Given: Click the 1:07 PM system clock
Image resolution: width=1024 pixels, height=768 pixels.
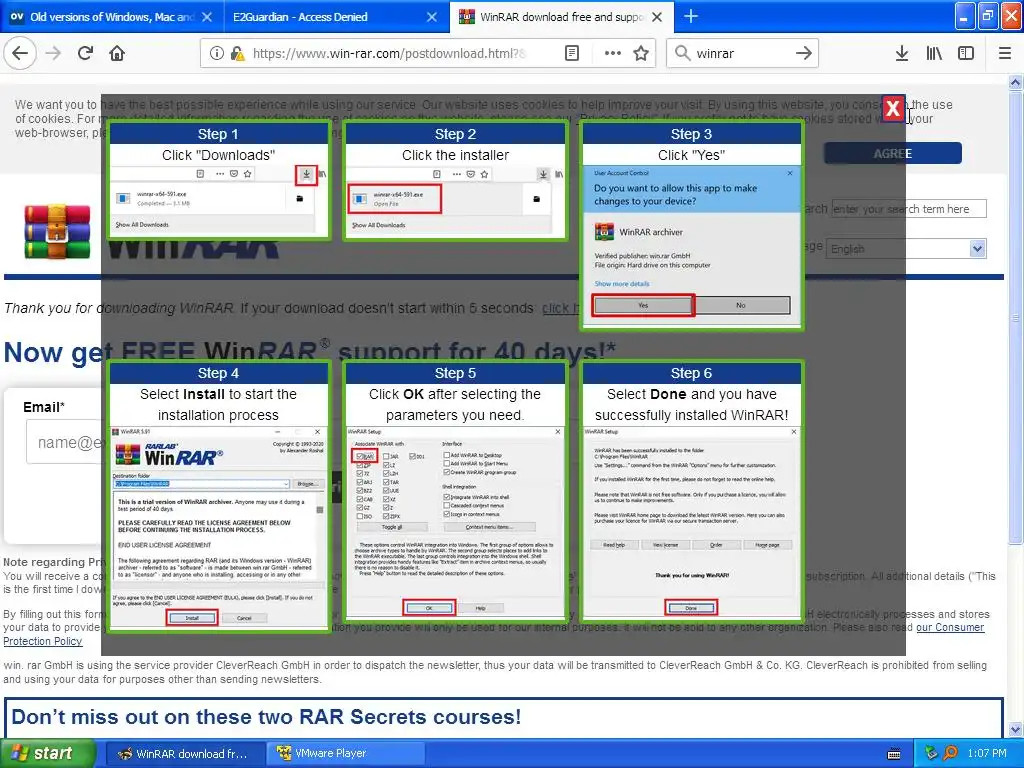Looking at the screenshot, I should pyautogui.click(x=987, y=754).
